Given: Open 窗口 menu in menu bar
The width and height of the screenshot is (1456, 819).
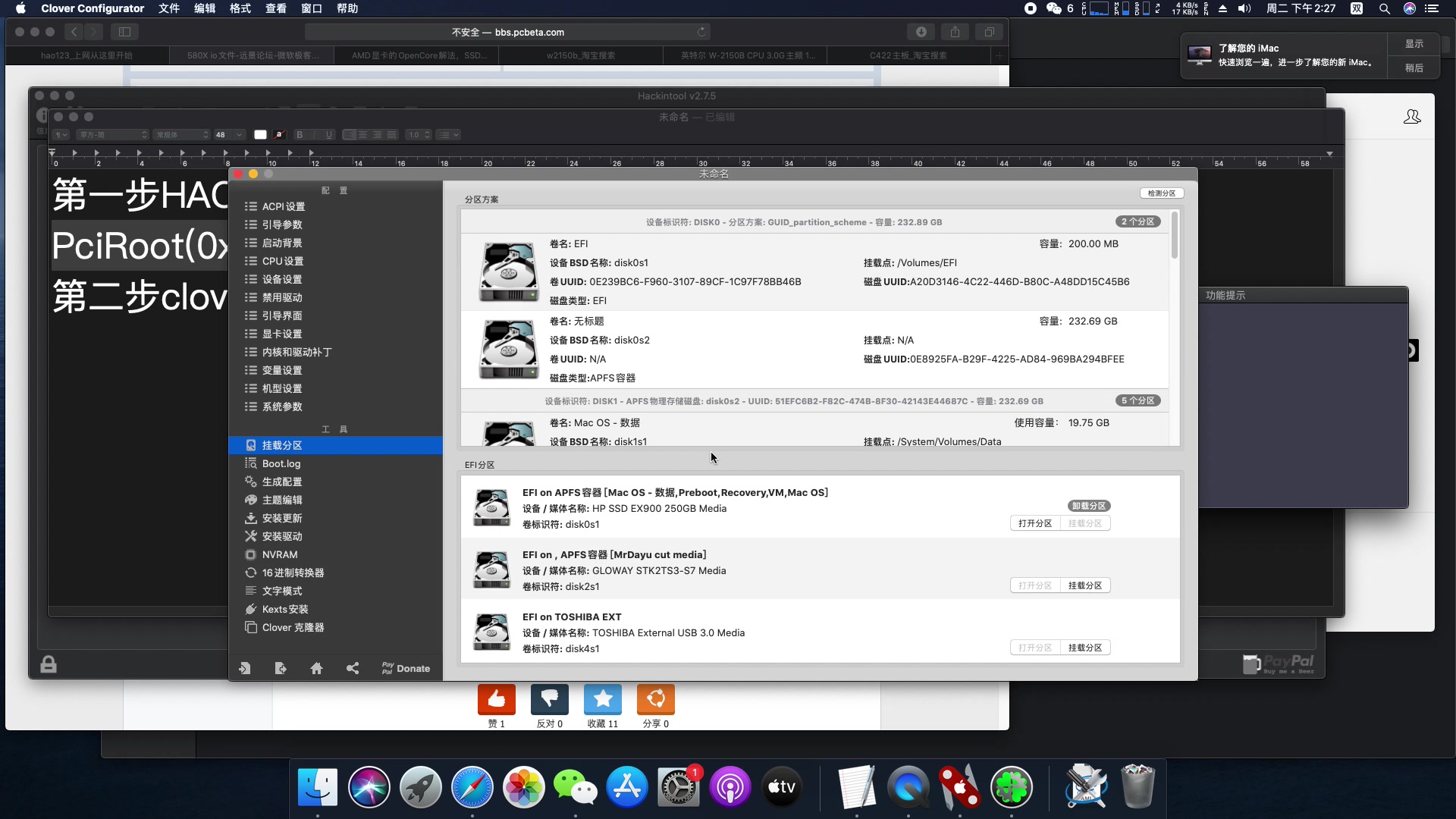Looking at the screenshot, I should click(x=312, y=8).
